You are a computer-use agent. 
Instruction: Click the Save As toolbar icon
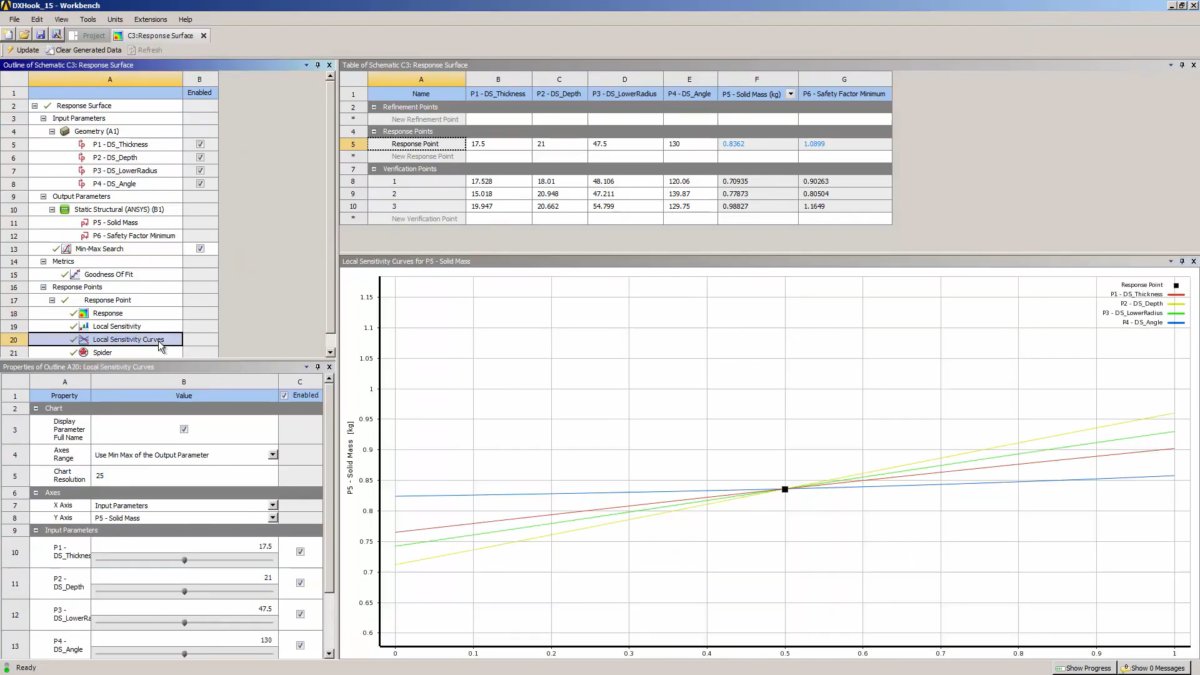click(x=57, y=35)
